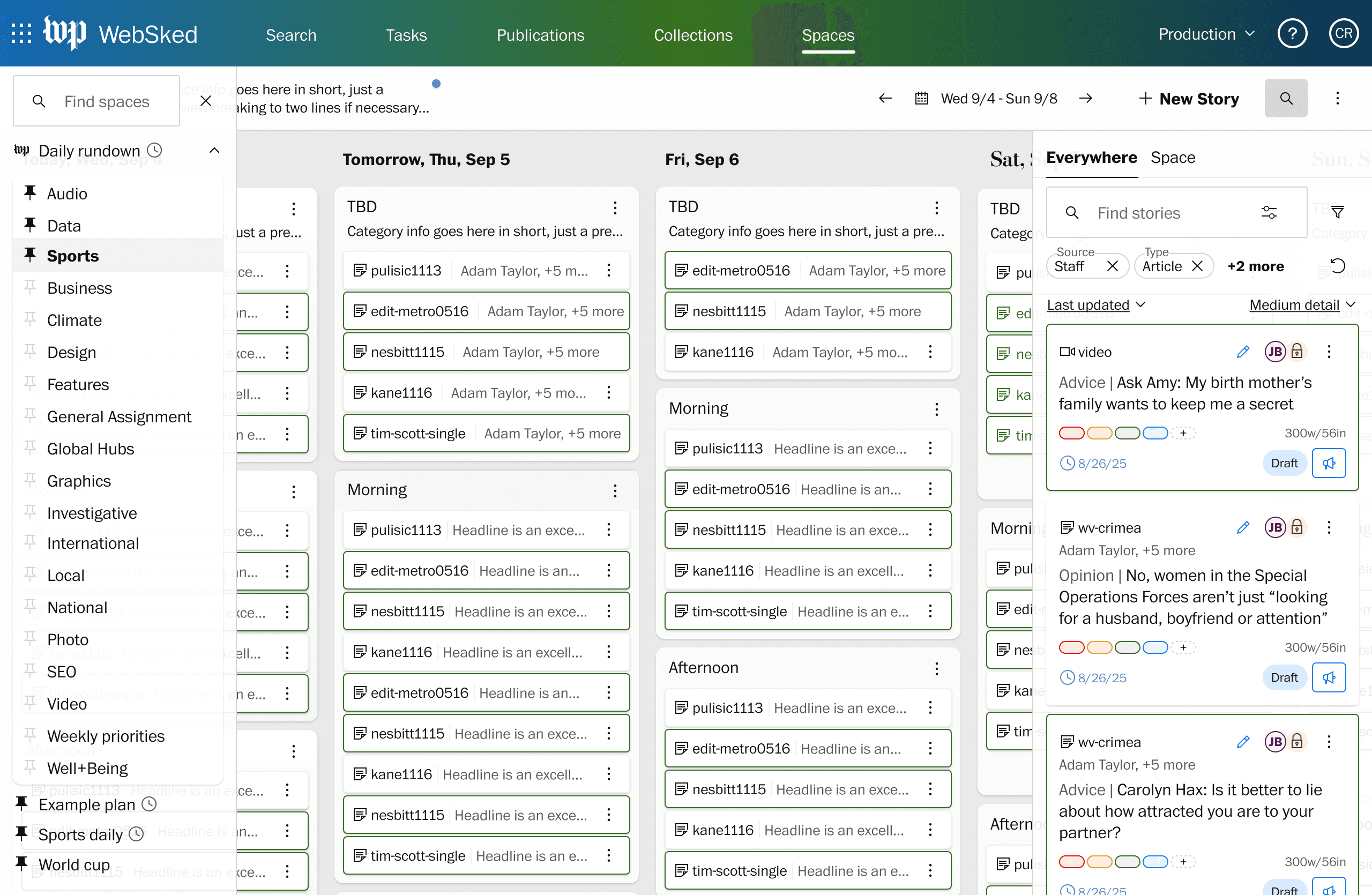The height and width of the screenshot is (895, 1372).
Task: Switch to the Space tab
Action: pos(1173,158)
